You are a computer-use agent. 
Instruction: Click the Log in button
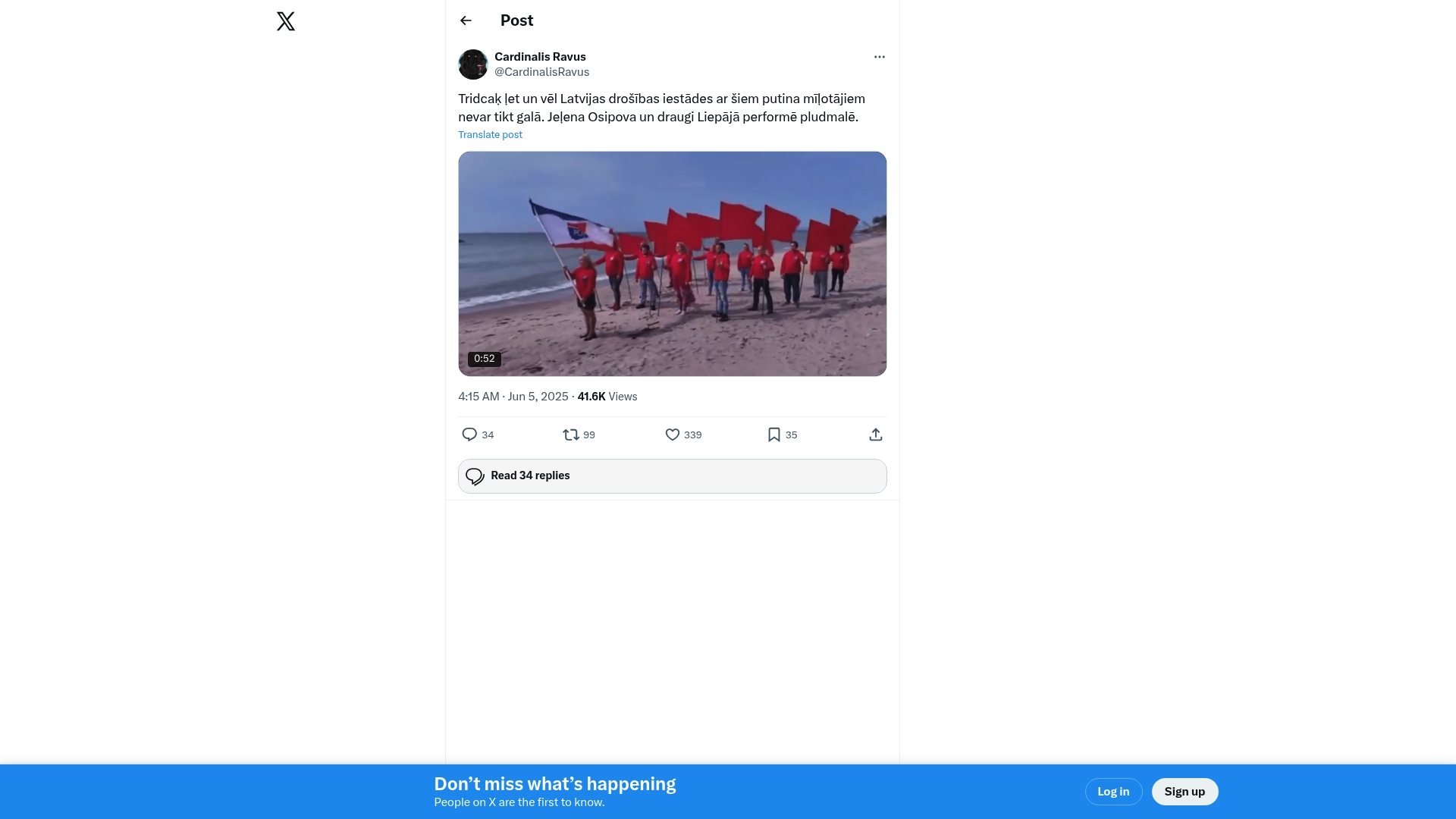[x=1113, y=792]
